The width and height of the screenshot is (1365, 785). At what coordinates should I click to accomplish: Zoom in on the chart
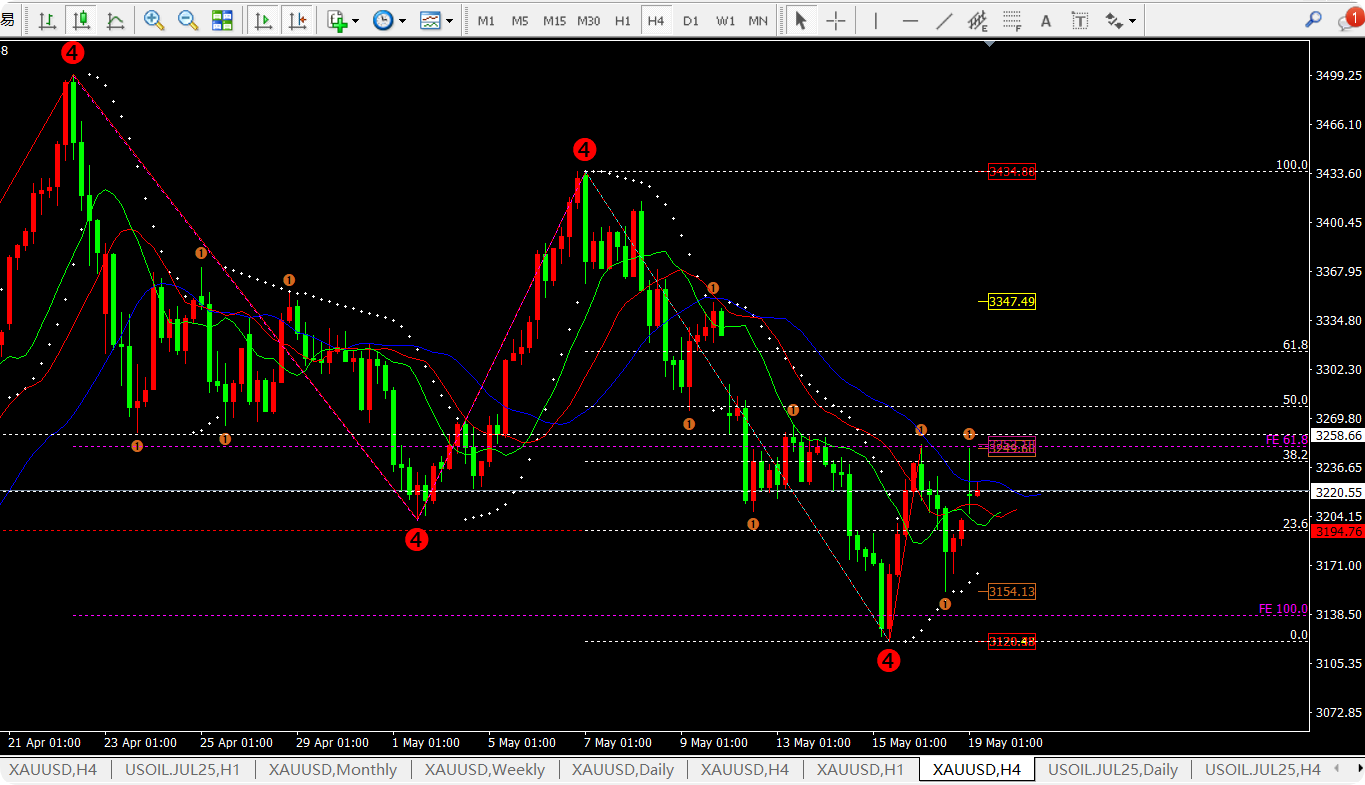tap(154, 20)
